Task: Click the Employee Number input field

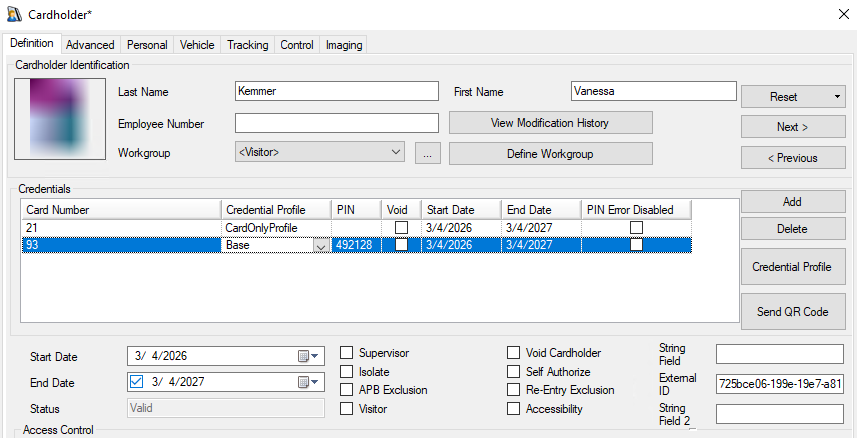Action: pyautogui.click(x=336, y=124)
